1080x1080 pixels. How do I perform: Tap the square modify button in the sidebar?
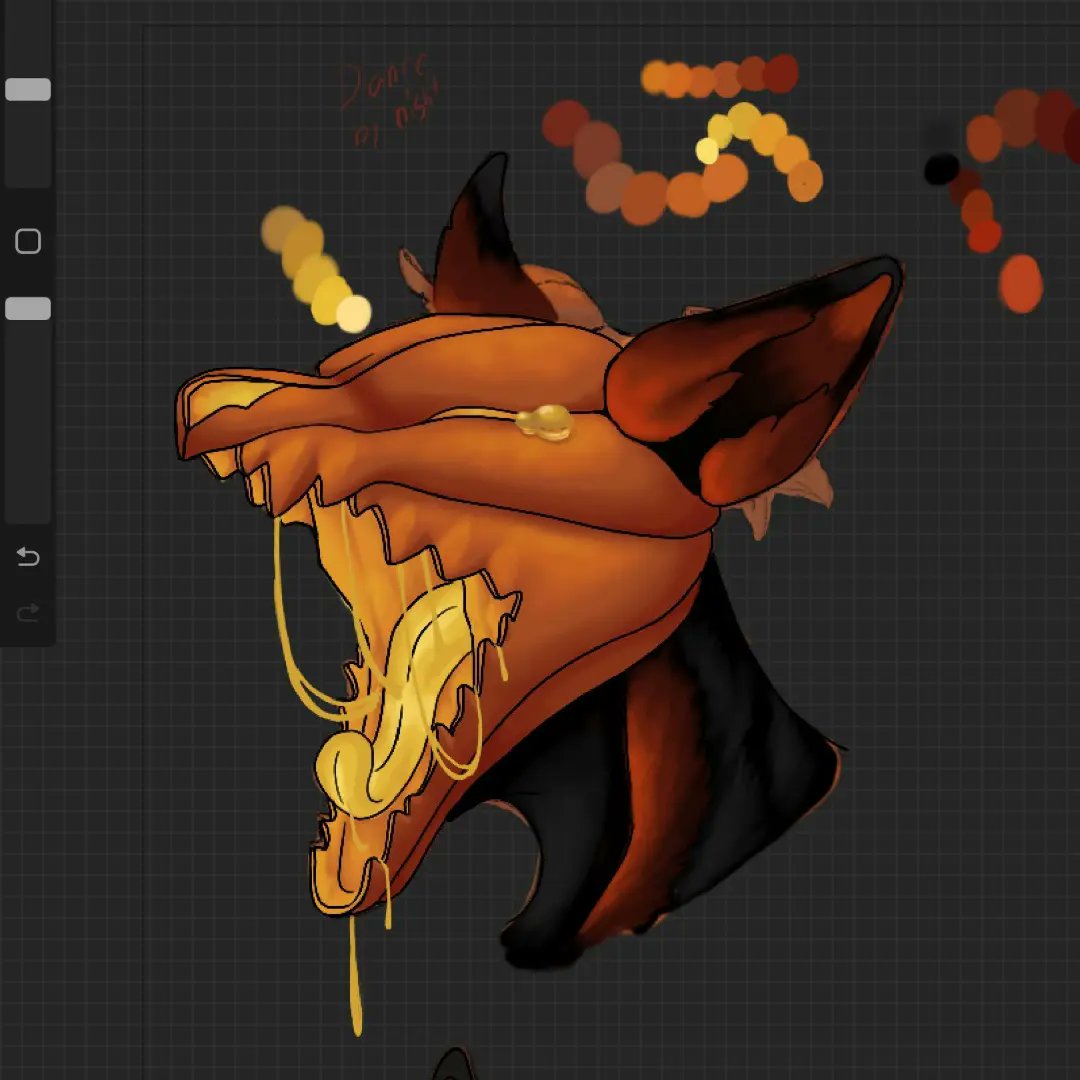(28, 241)
